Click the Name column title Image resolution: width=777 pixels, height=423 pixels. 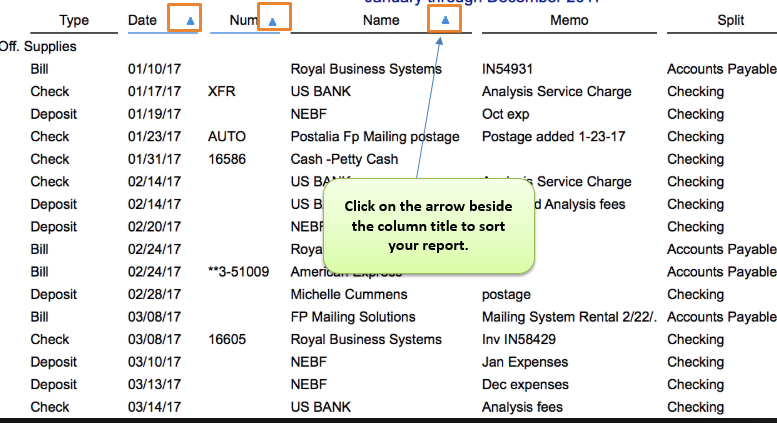pyautogui.click(x=381, y=20)
